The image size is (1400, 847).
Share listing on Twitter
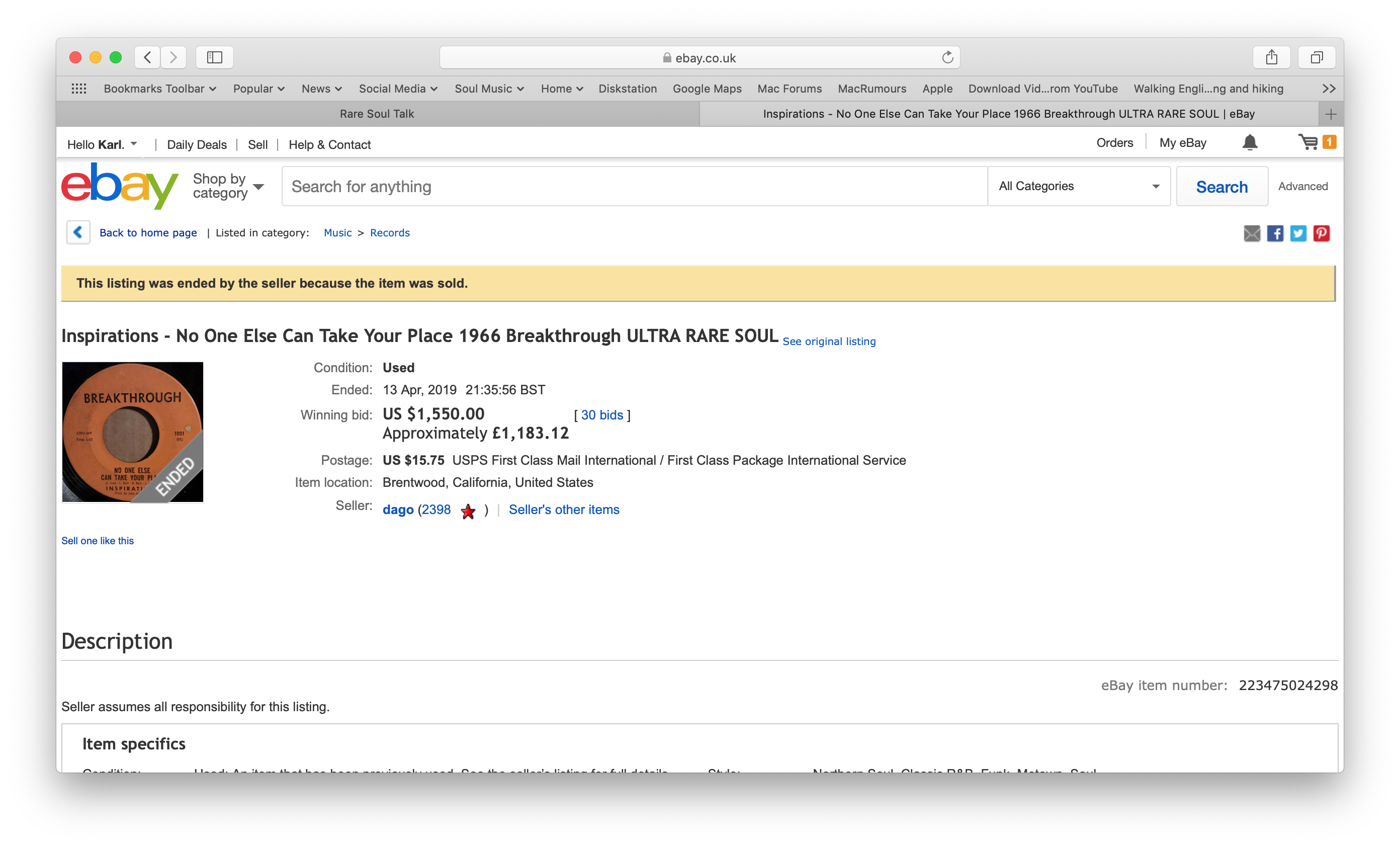click(x=1298, y=234)
